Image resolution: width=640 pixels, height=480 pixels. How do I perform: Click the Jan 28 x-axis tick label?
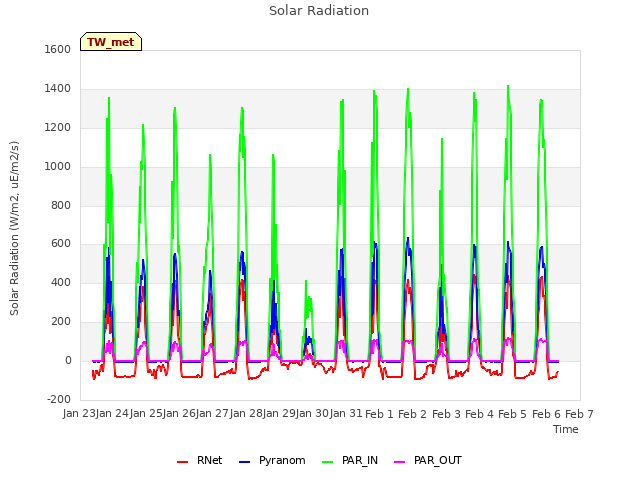pos(246,413)
